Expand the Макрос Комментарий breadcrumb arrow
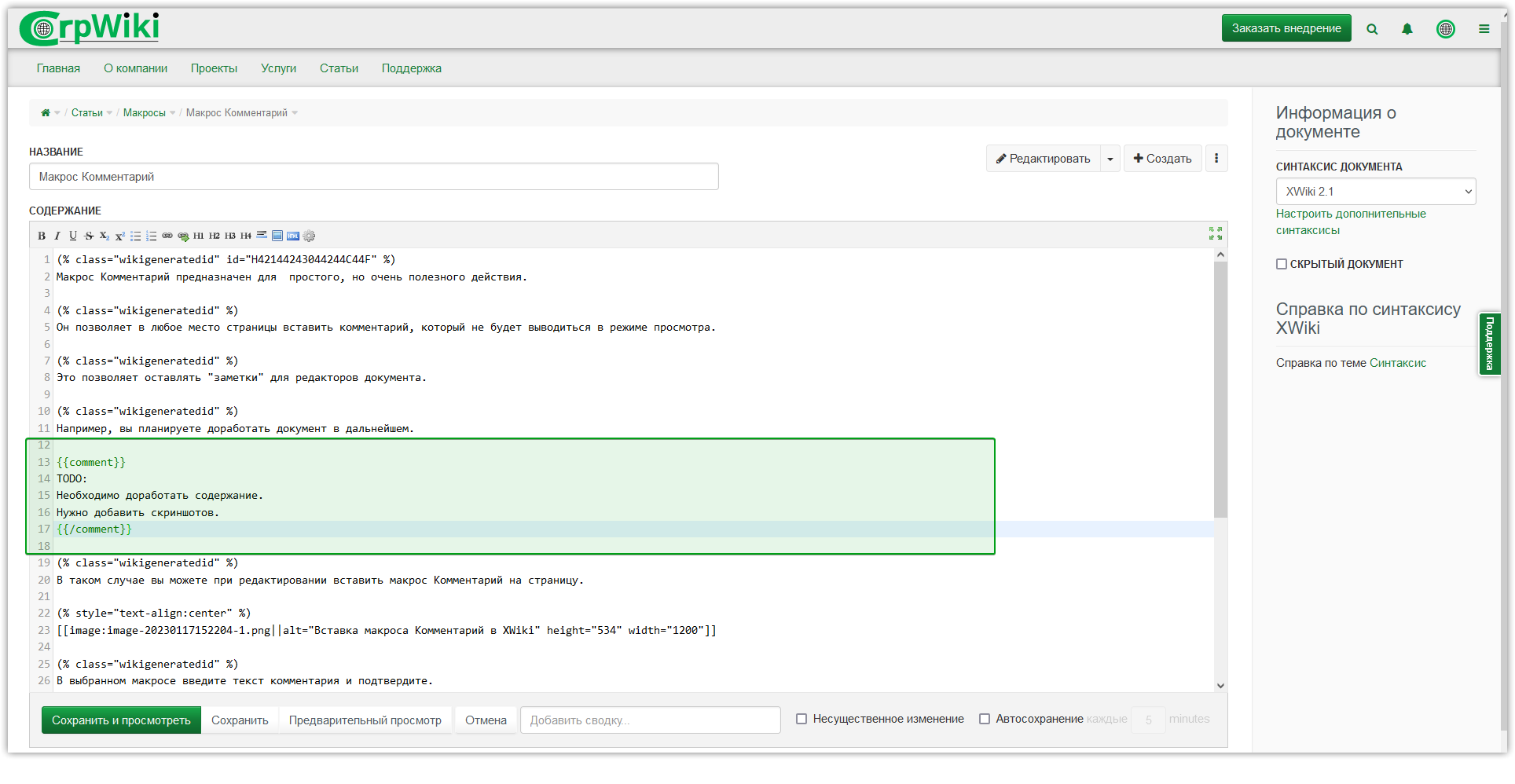 tap(295, 113)
